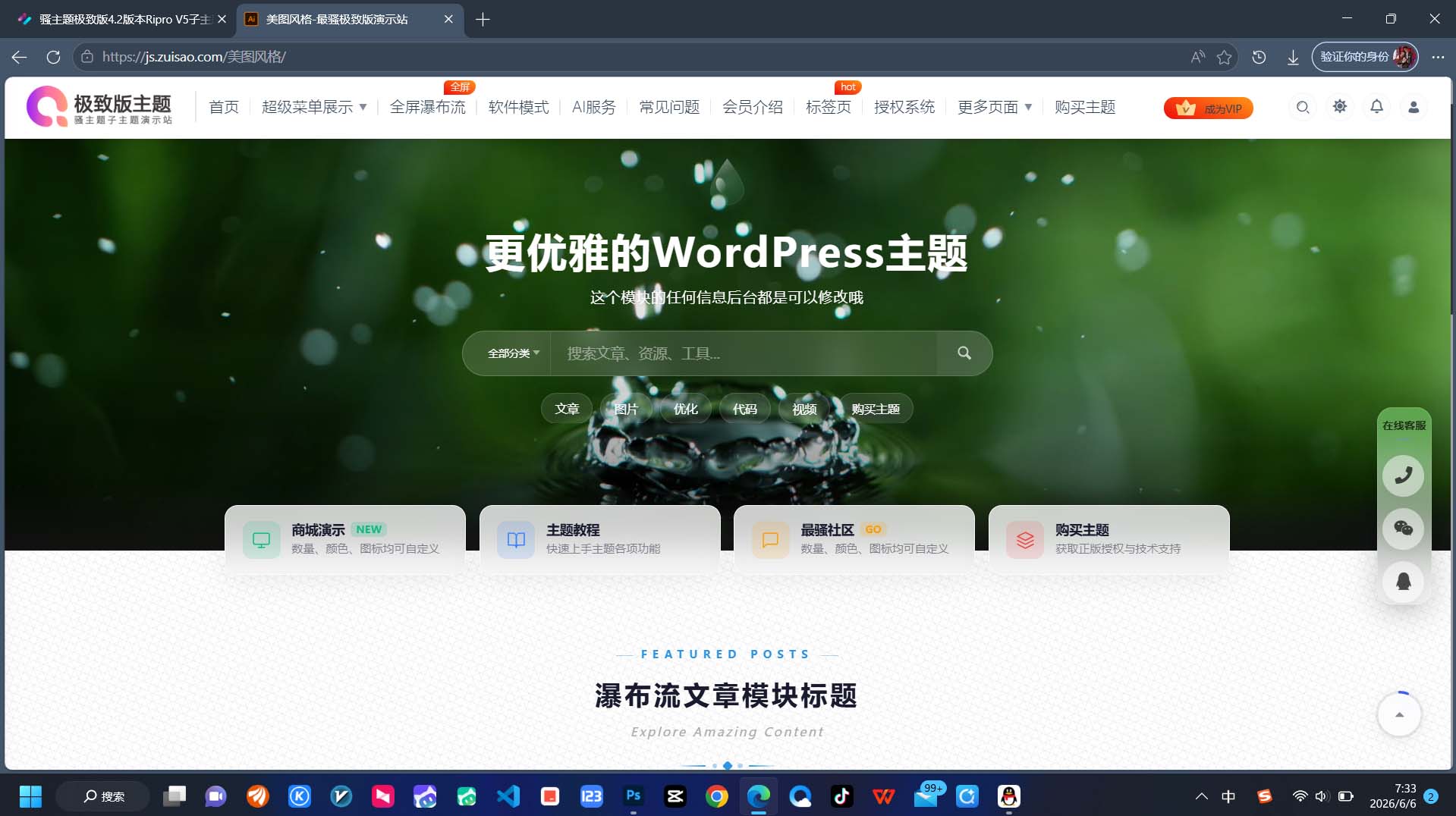Image resolution: width=1456 pixels, height=816 pixels.
Task: Click the 代码 search tag
Action: click(x=745, y=409)
